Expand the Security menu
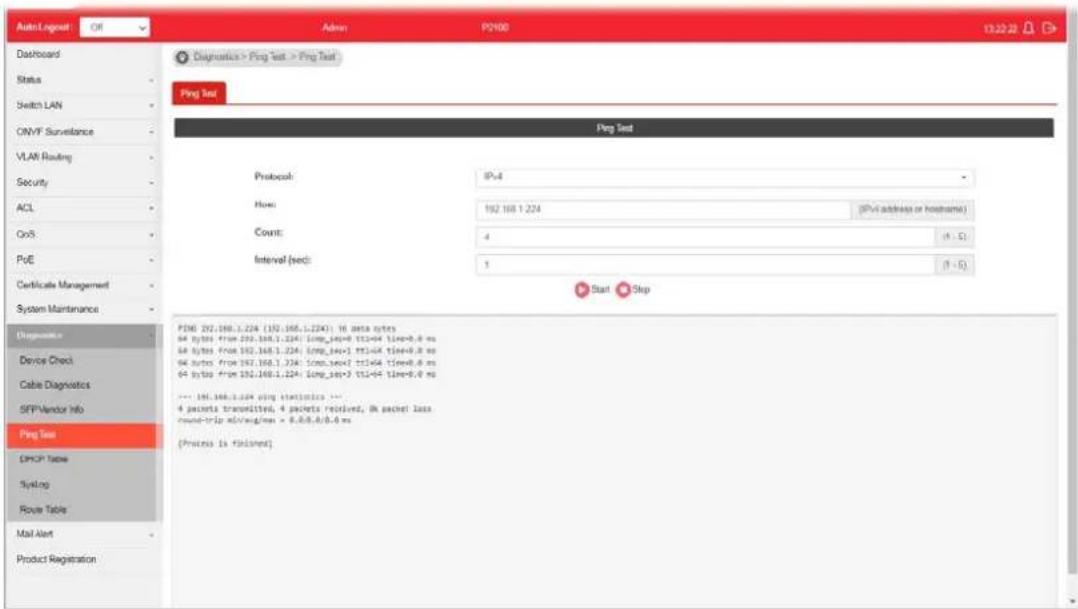The width and height of the screenshot is (1078, 609). point(82,182)
